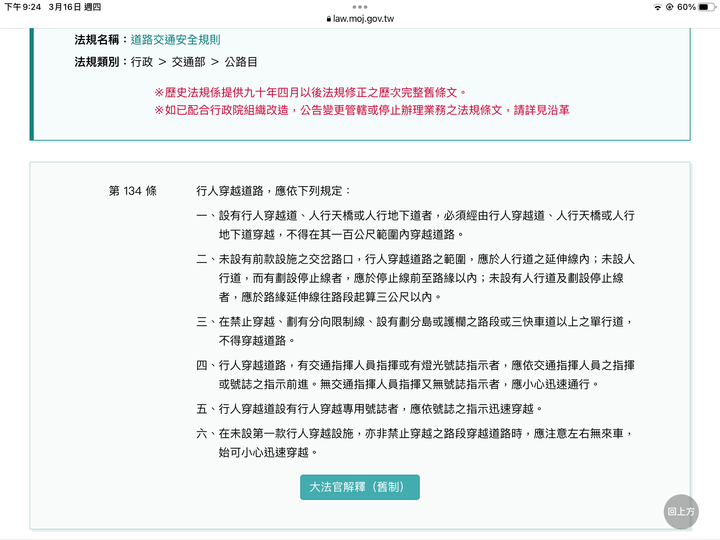The height and width of the screenshot is (540, 720).
Task: Click the red notice about 歷史法規
Action: 310,92
